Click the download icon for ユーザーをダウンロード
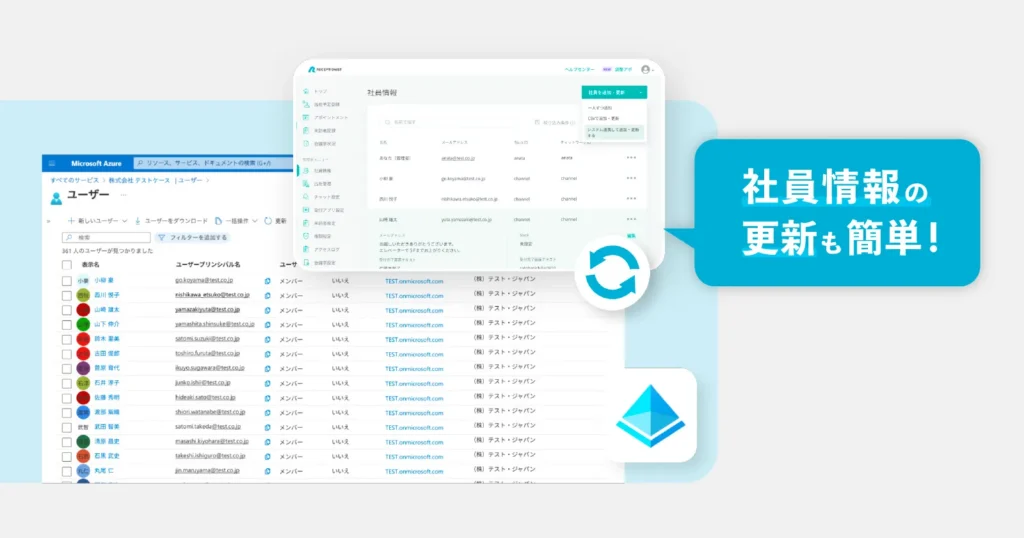This screenshot has height=538, width=1024. click(x=138, y=221)
